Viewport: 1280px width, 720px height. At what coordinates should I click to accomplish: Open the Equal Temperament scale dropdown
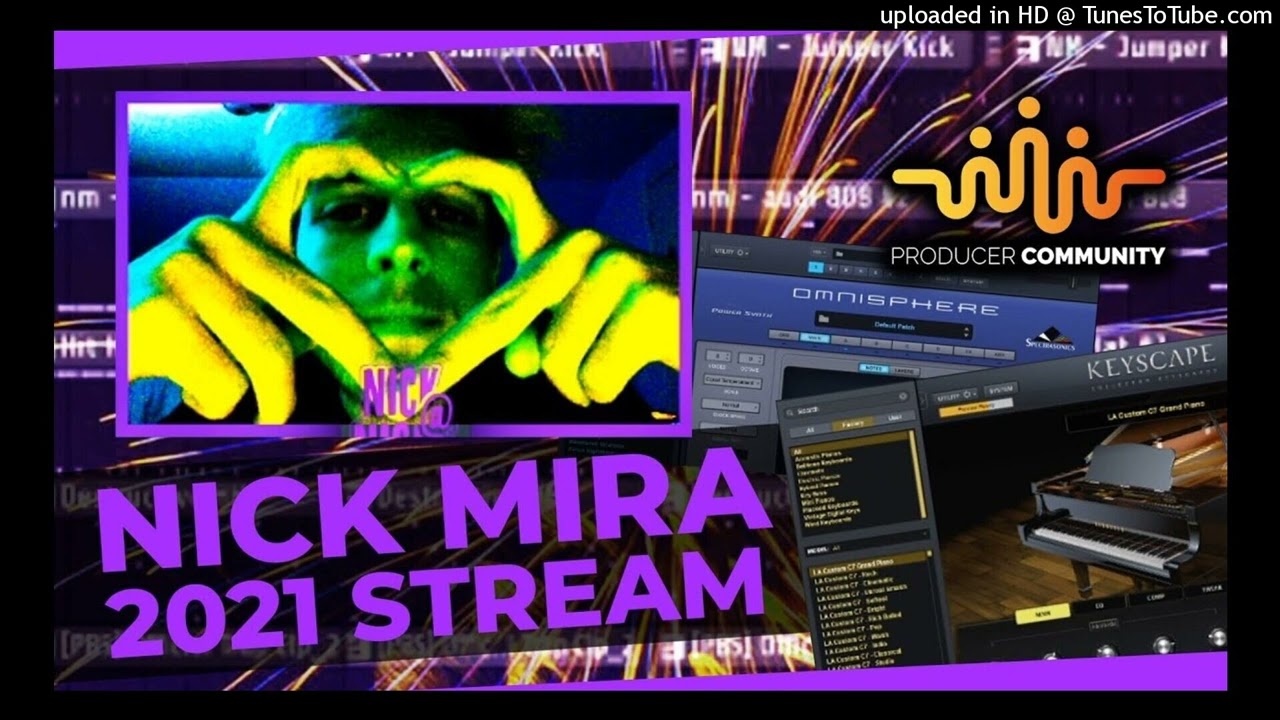pyautogui.click(x=733, y=381)
